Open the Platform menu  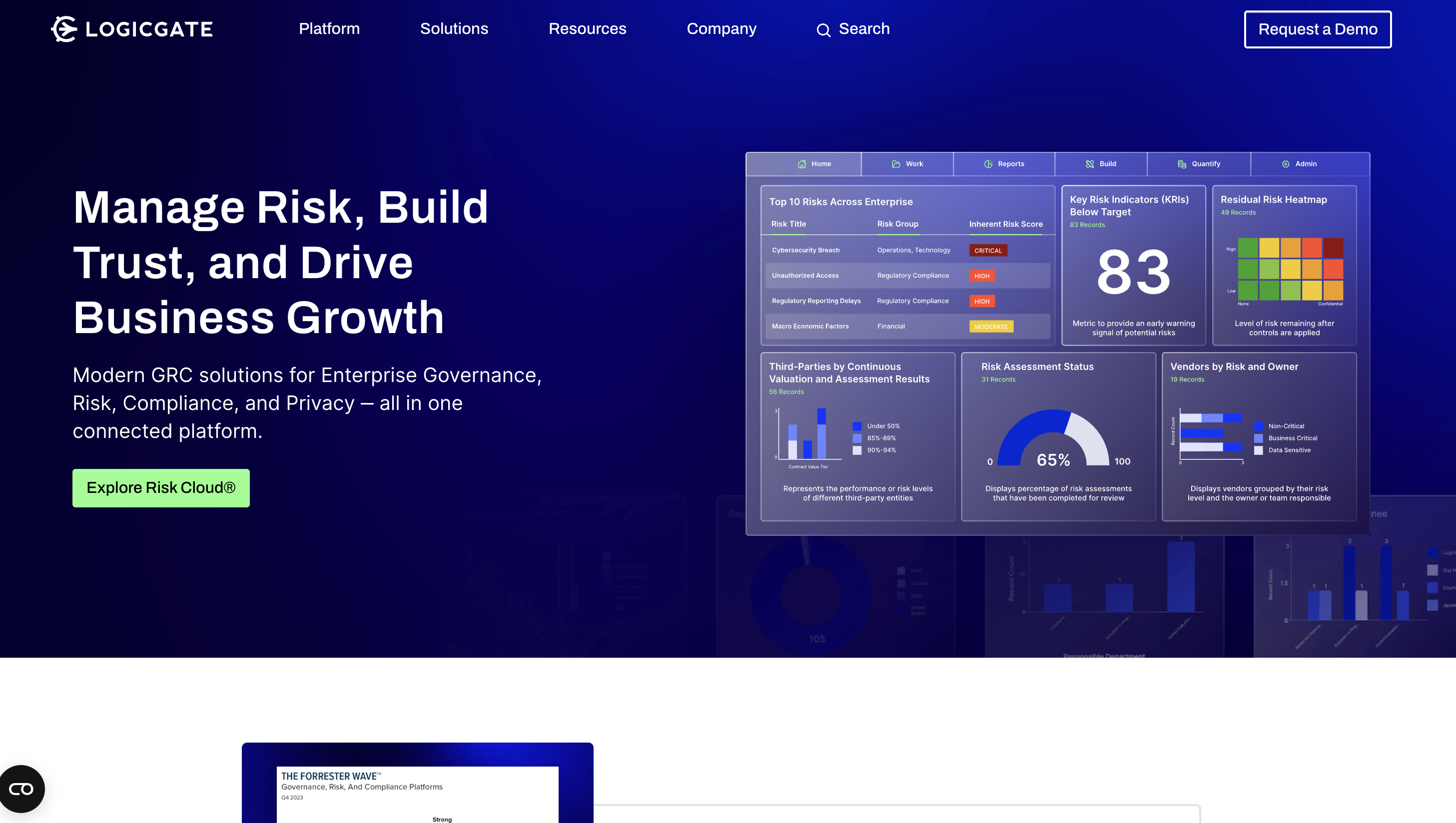(329, 29)
